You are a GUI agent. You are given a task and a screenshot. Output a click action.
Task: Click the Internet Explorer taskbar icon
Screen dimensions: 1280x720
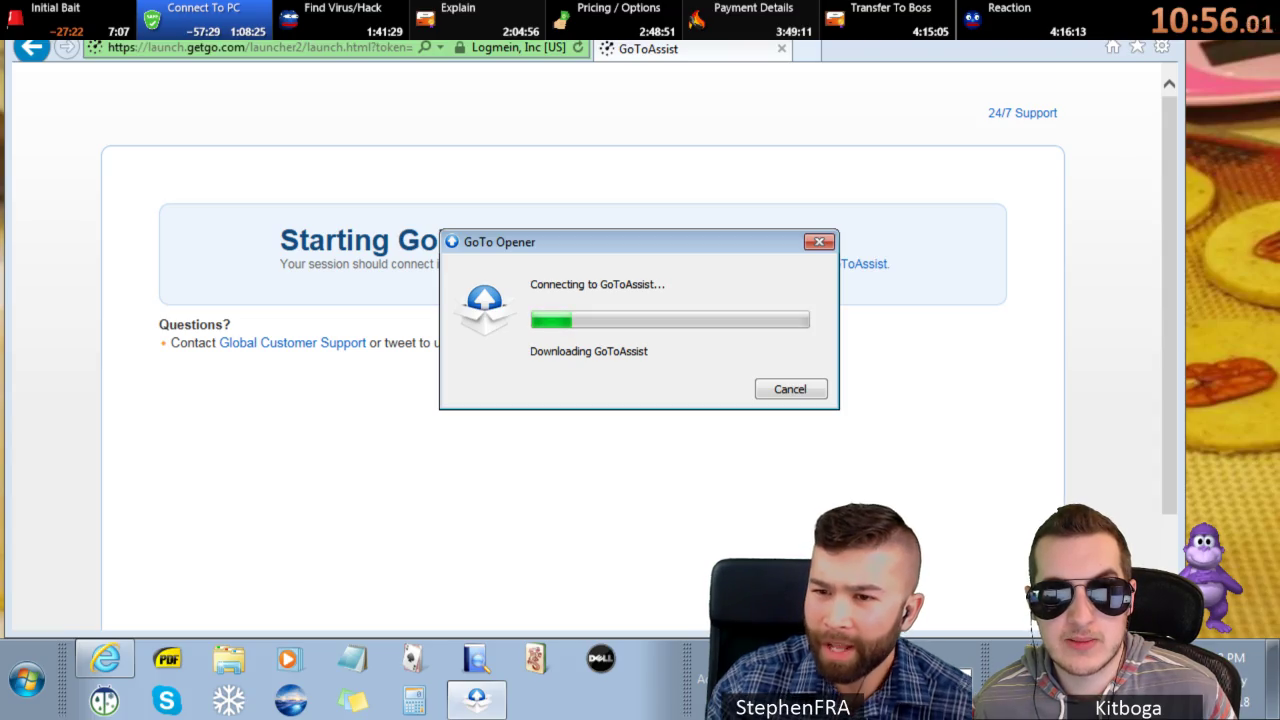click(105, 659)
